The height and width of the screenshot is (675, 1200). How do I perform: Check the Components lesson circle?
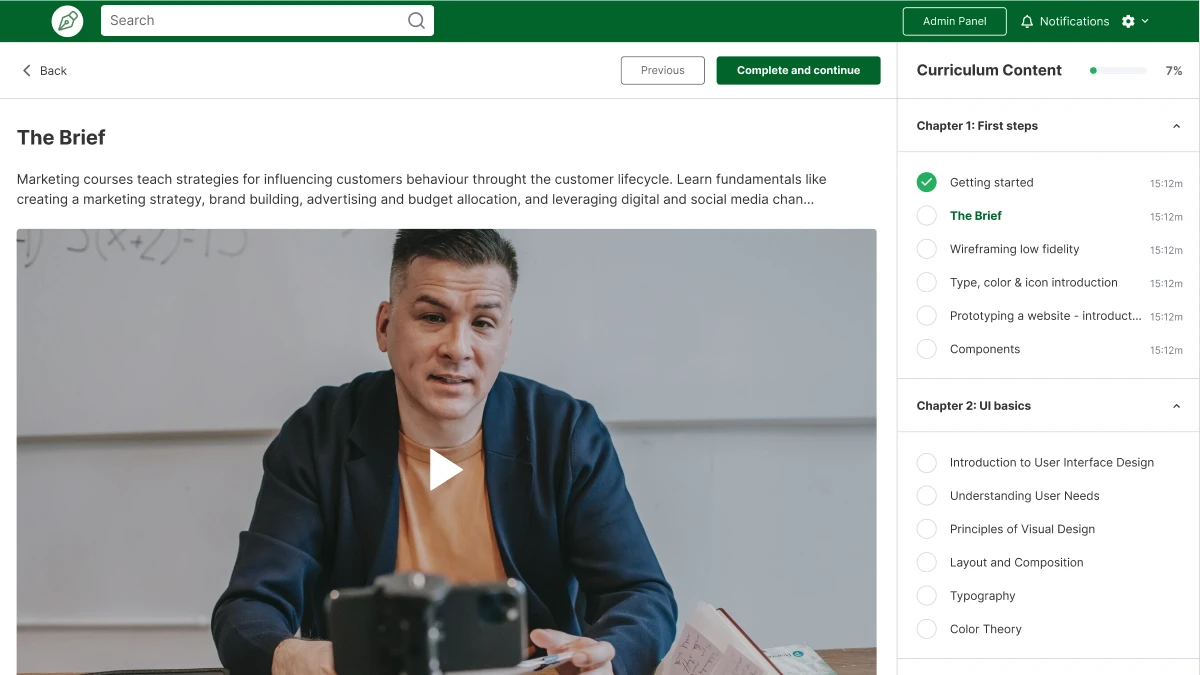click(x=927, y=349)
